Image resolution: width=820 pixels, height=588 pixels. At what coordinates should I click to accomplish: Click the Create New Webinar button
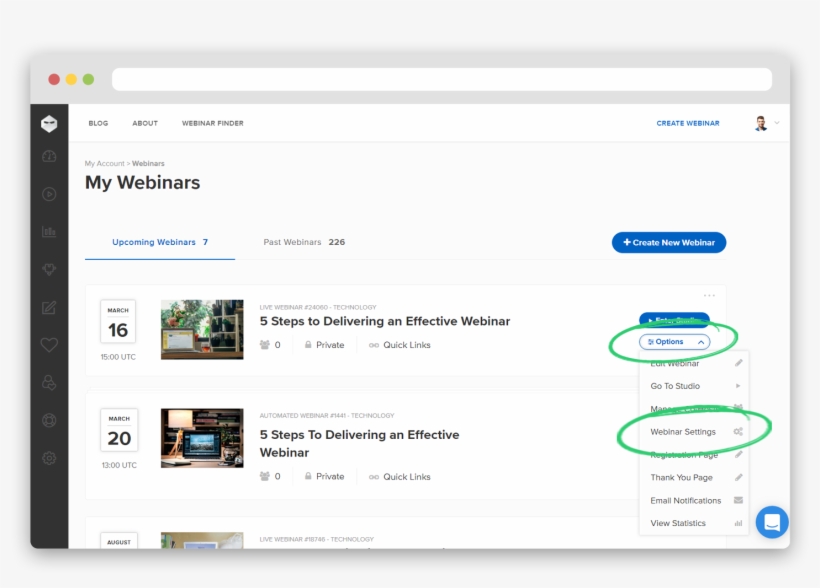point(668,242)
